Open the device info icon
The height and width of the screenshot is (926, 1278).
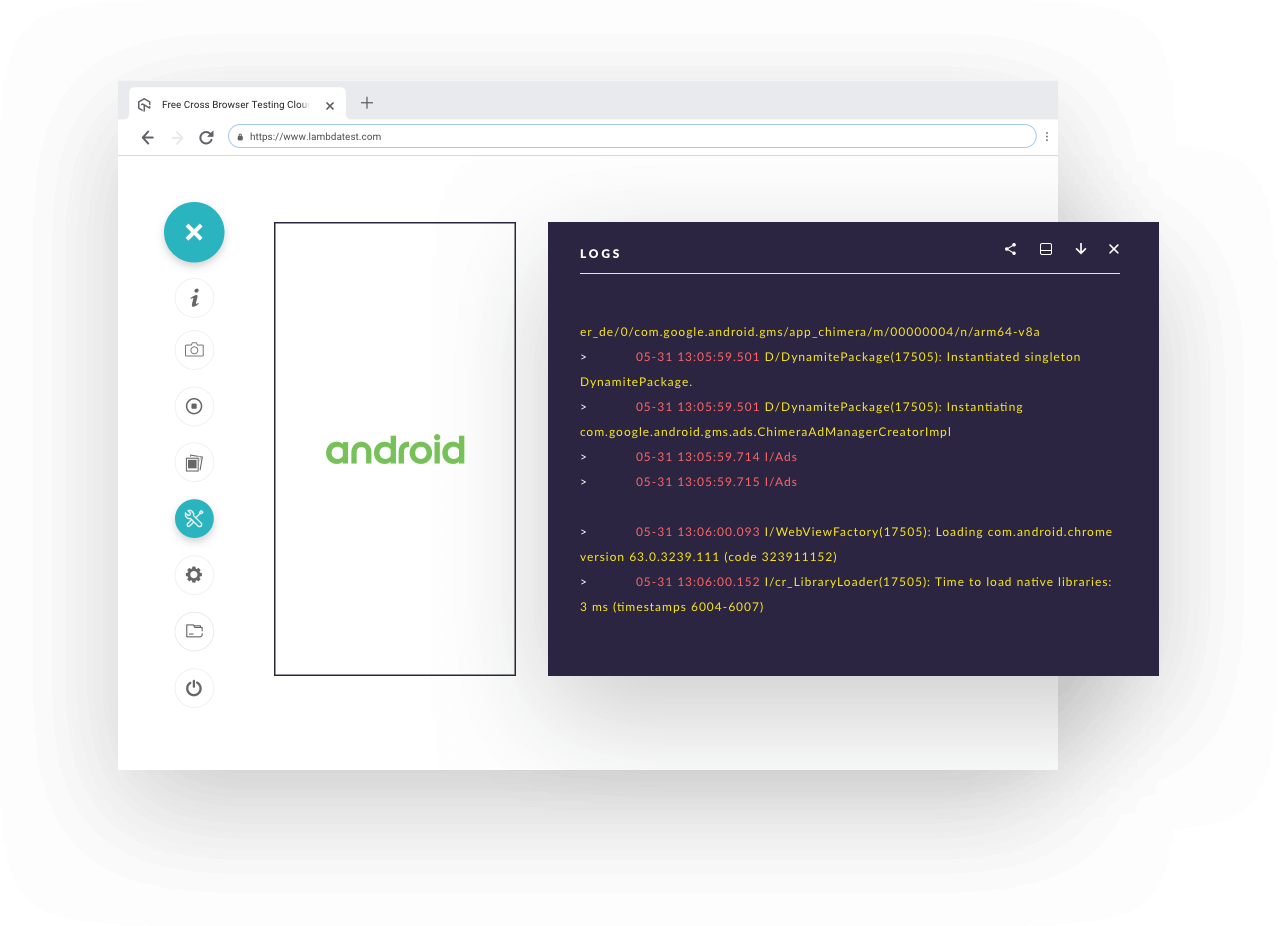click(x=194, y=298)
